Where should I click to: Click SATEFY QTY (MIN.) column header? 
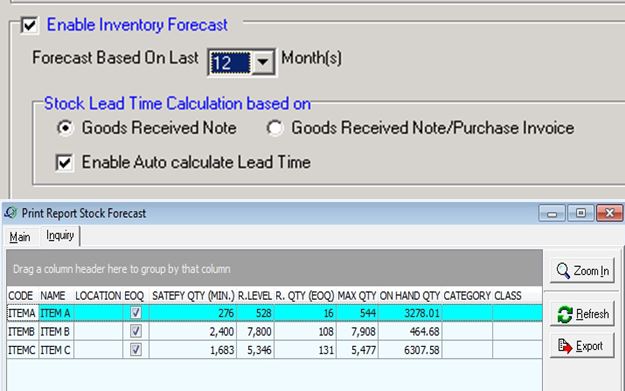[193, 296]
